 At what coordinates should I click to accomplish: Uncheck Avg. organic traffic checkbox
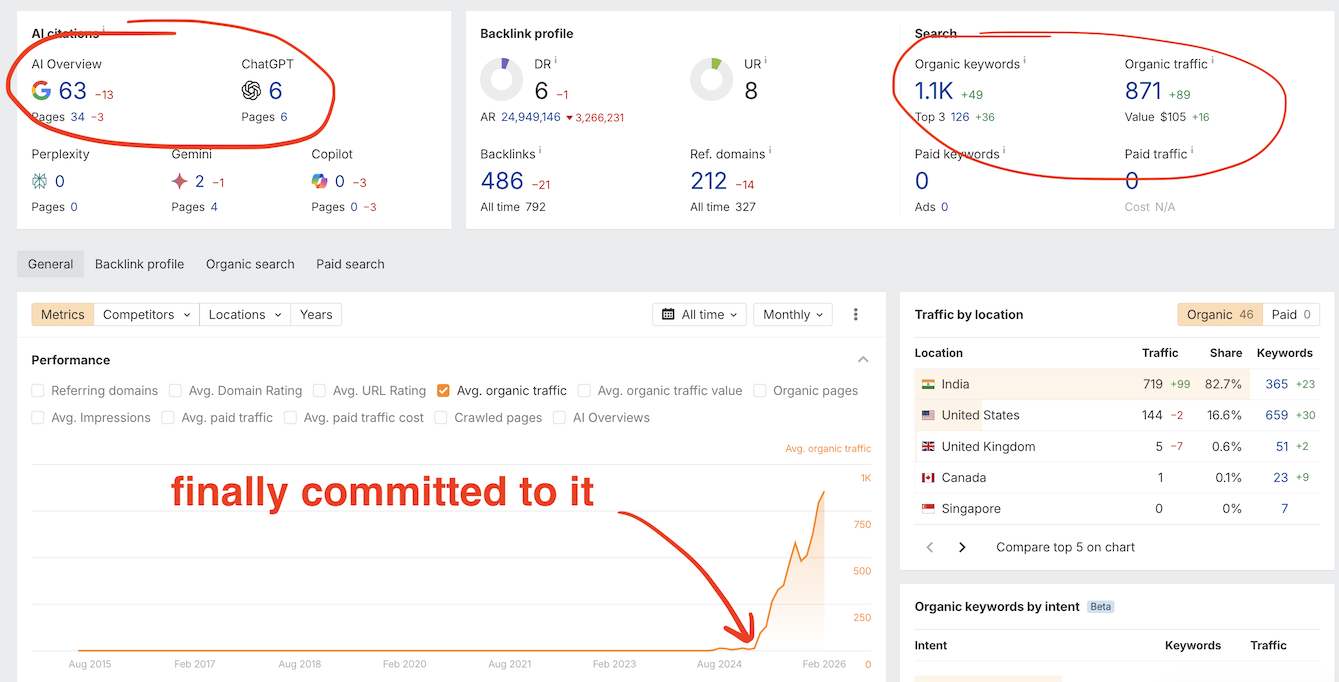point(443,391)
